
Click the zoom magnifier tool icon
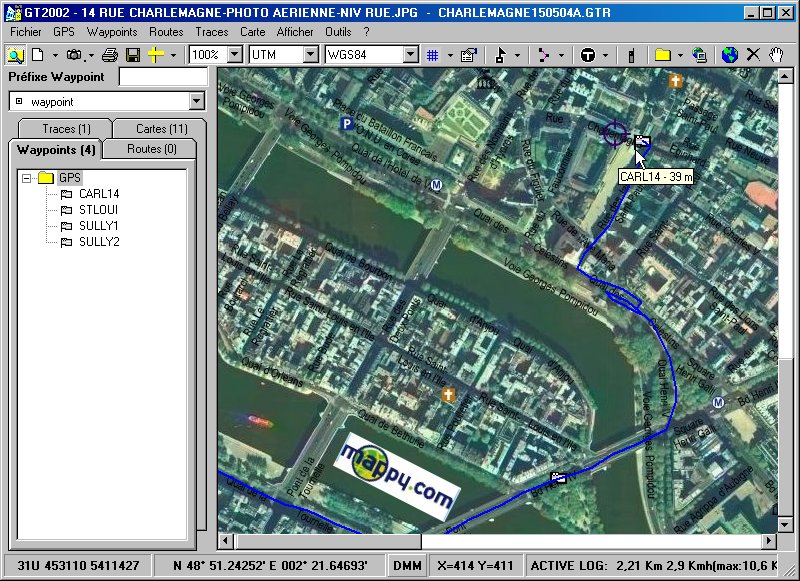tap(16, 55)
